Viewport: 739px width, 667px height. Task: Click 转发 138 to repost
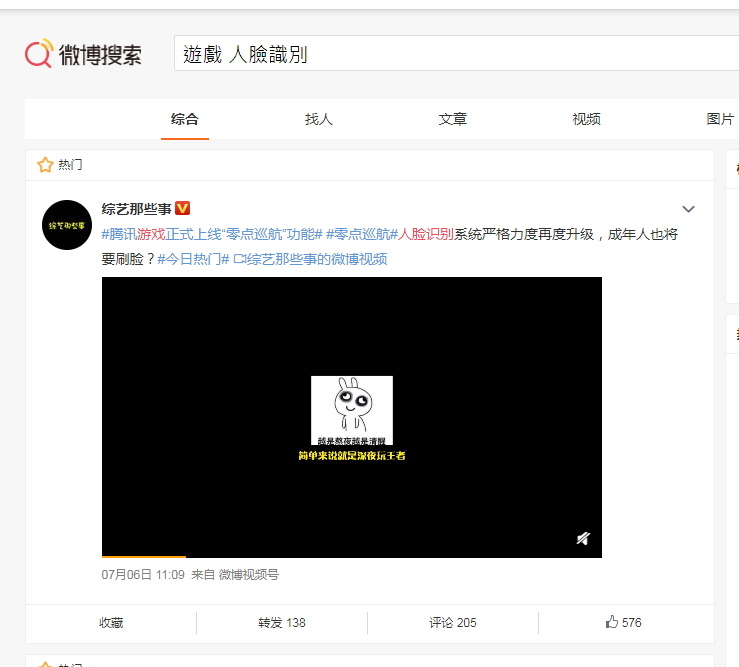point(282,623)
